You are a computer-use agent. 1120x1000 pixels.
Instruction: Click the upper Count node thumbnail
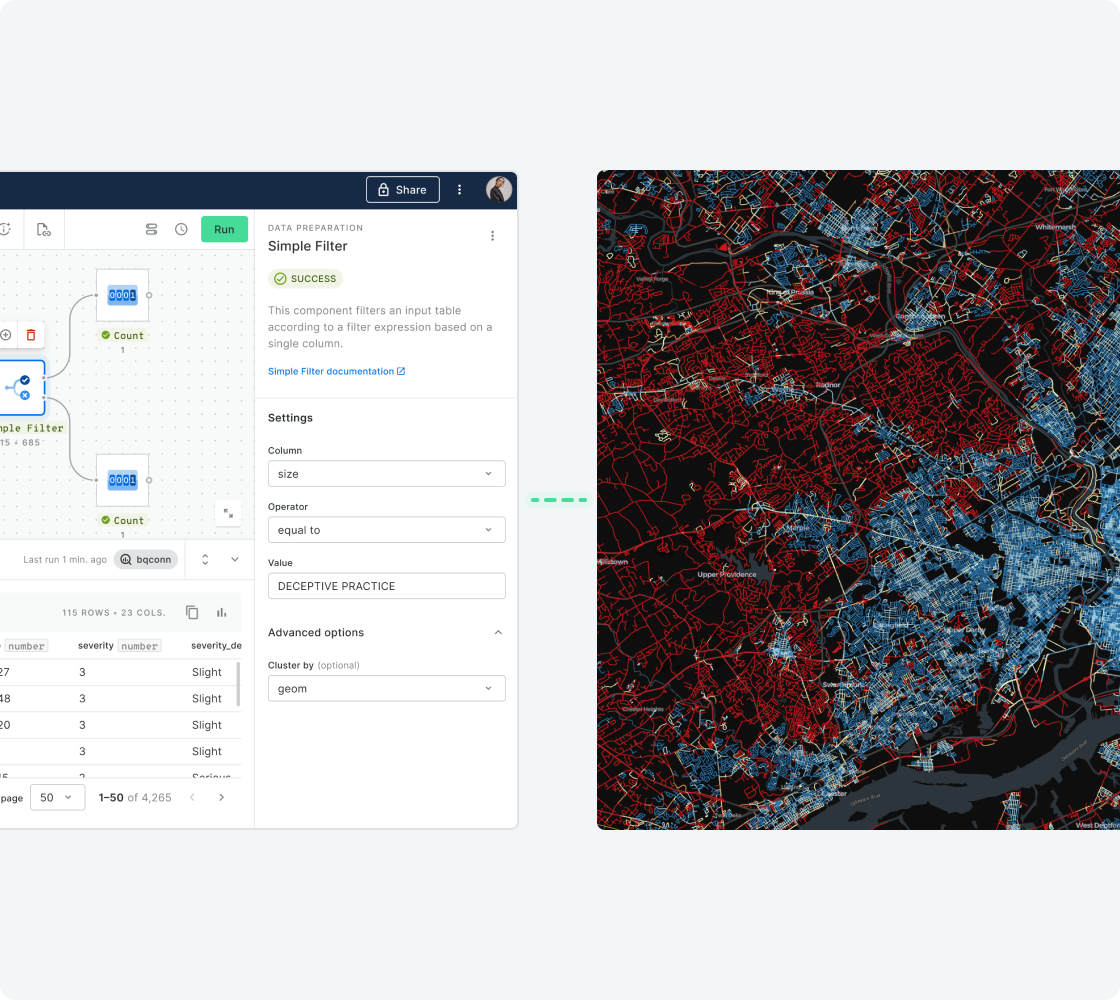pos(123,296)
